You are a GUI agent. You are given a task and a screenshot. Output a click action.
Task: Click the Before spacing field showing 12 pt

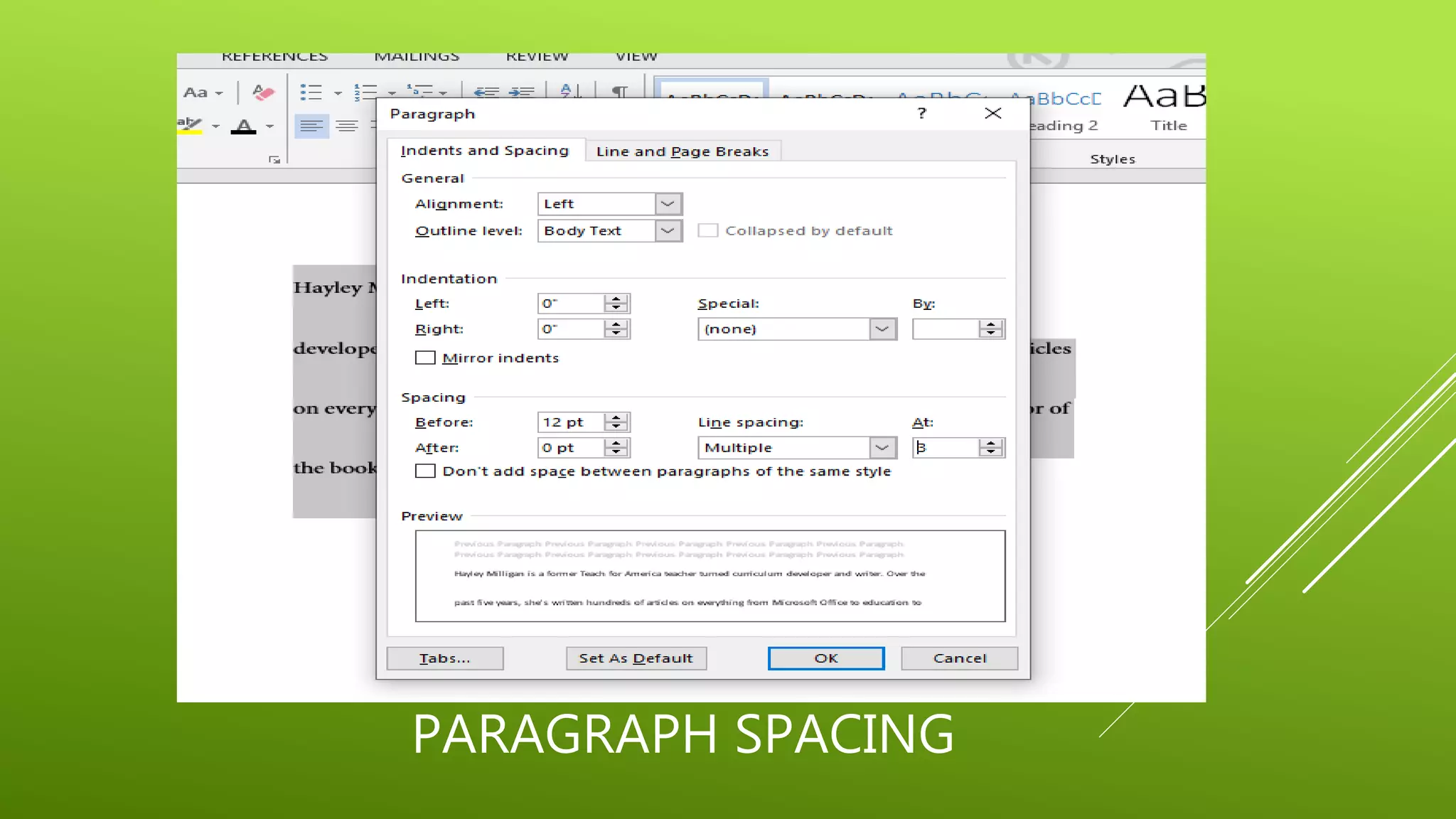click(572, 422)
